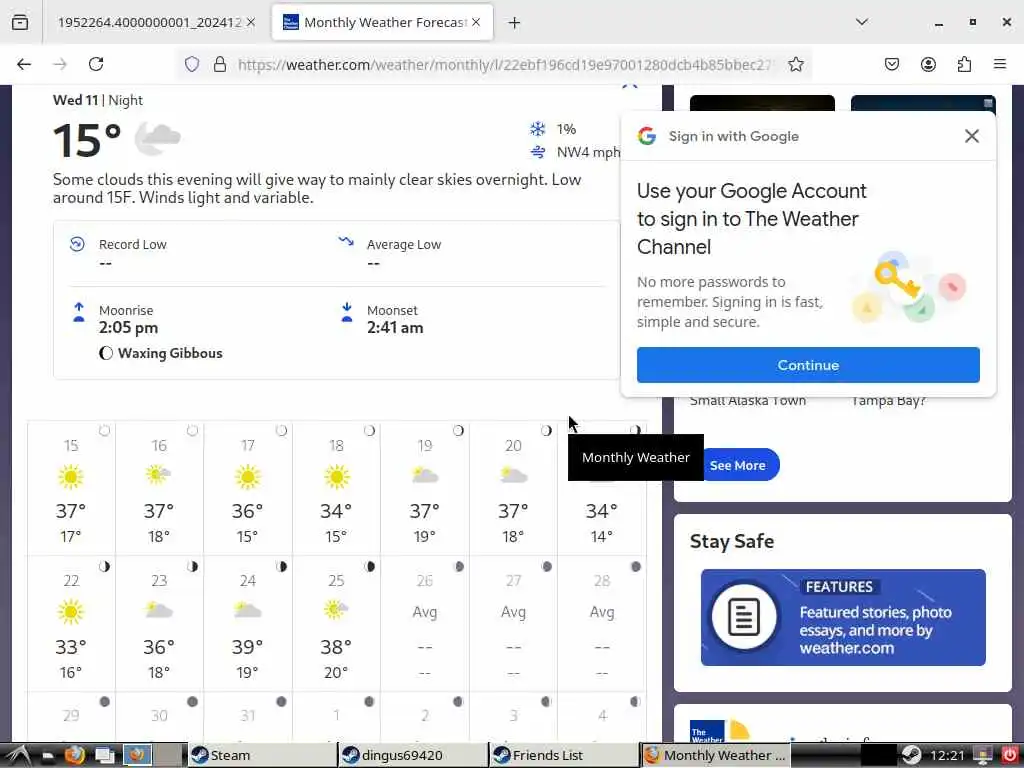1024x768 pixels.
Task: Choose day 20 in the monthly calendar
Action: click(x=513, y=488)
